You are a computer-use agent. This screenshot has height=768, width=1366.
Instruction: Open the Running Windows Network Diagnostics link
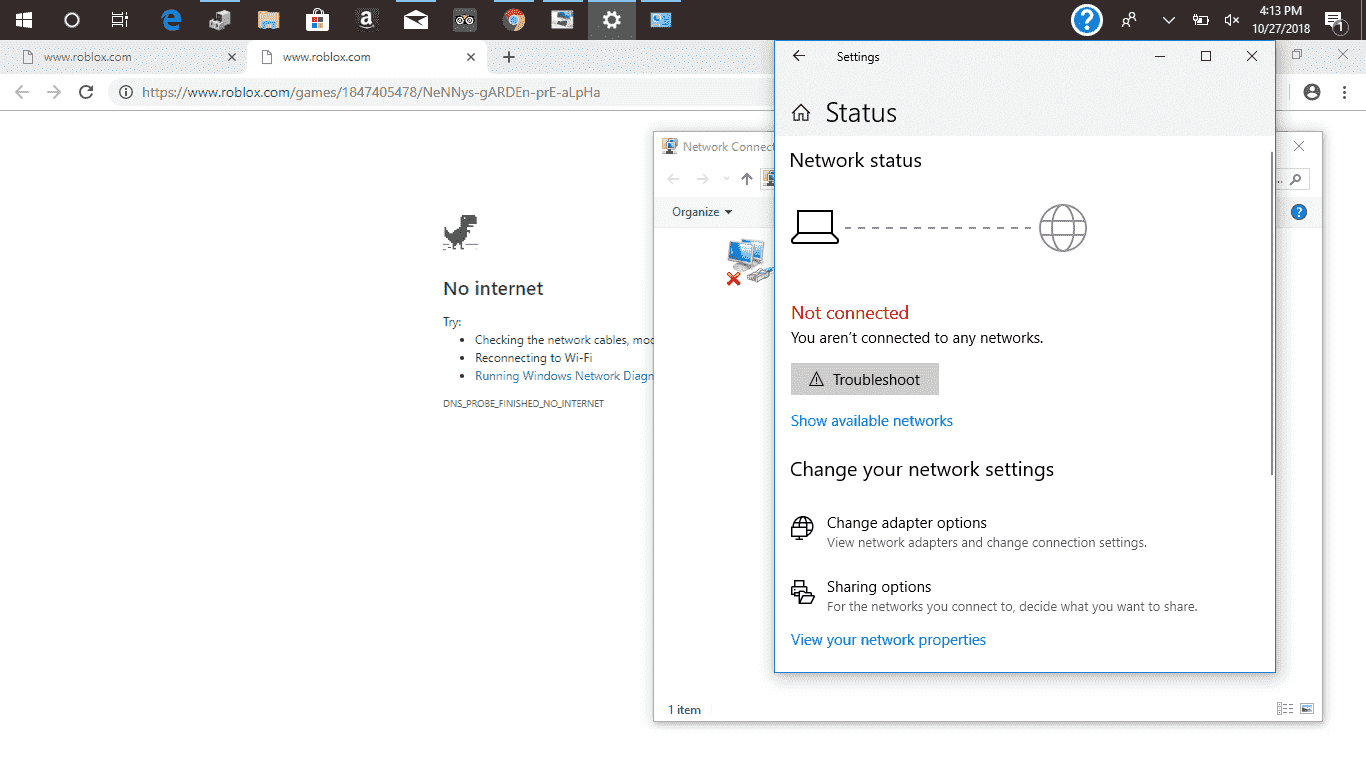coord(564,376)
